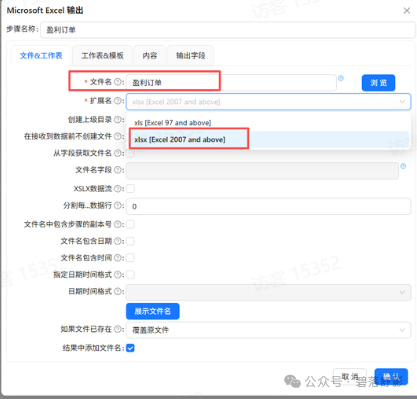Toggle the 指定日期时间格式 checkbox
Viewport: 417px width, 399px height.
(x=130, y=275)
